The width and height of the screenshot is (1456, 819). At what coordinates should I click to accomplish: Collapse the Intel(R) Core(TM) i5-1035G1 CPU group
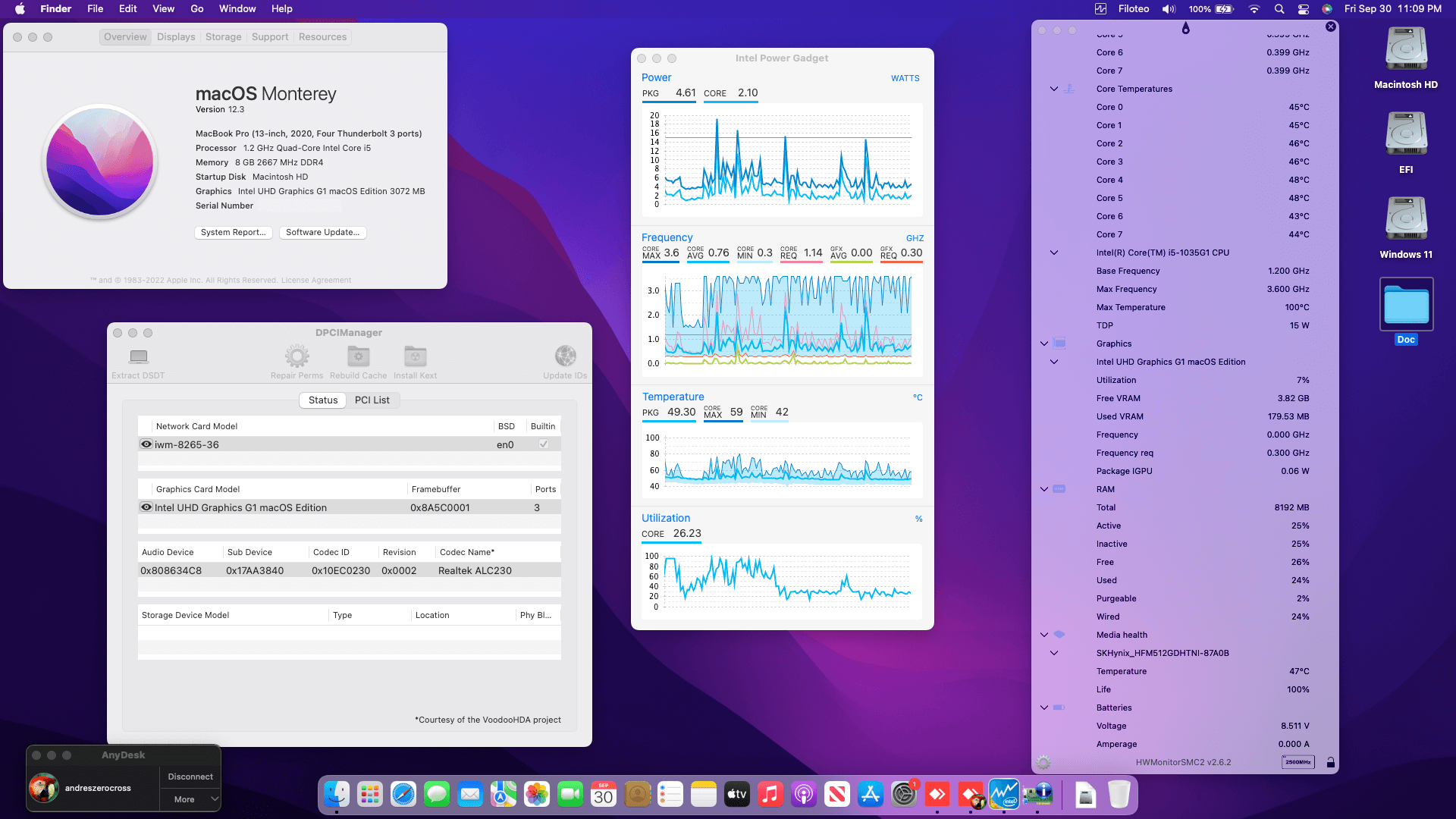1054,253
